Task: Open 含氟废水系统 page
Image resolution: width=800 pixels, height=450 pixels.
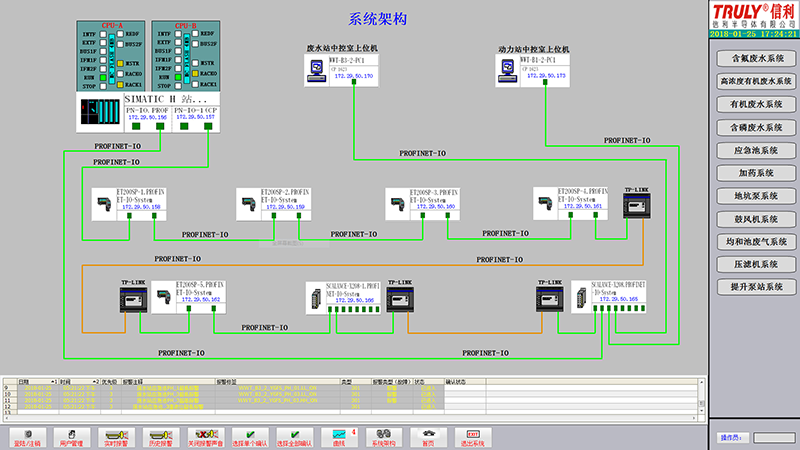Action: pyautogui.click(x=756, y=59)
